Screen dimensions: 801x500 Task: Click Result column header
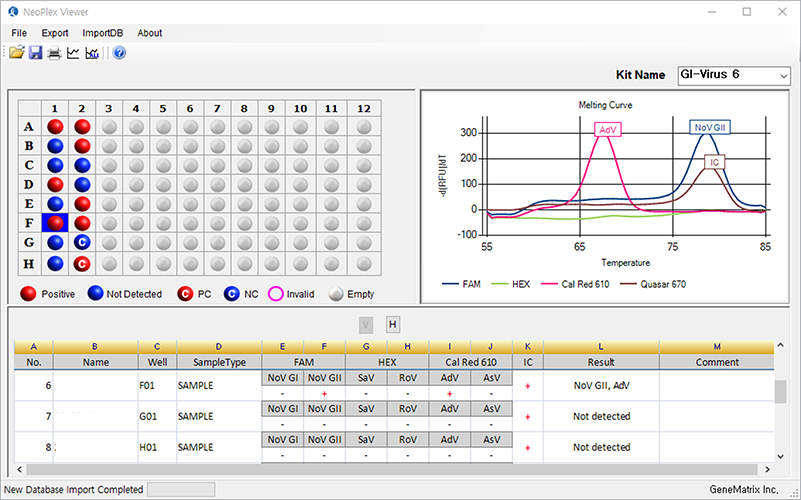pyautogui.click(x=601, y=362)
